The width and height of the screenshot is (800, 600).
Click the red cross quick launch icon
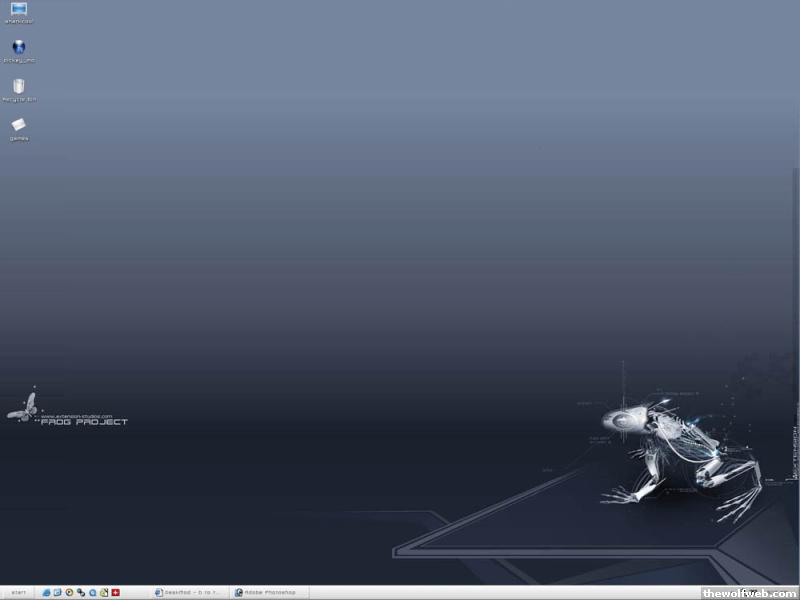point(116,593)
